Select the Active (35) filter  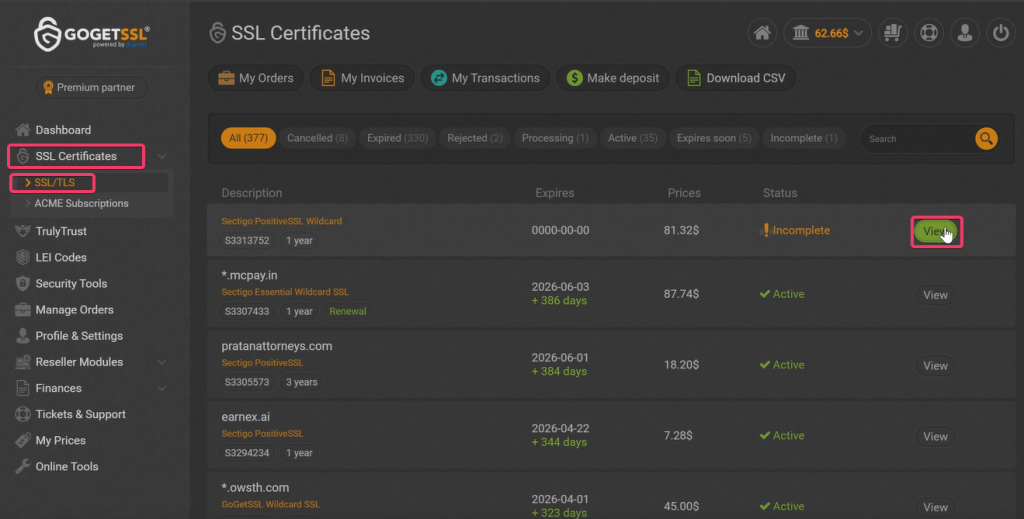point(633,138)
